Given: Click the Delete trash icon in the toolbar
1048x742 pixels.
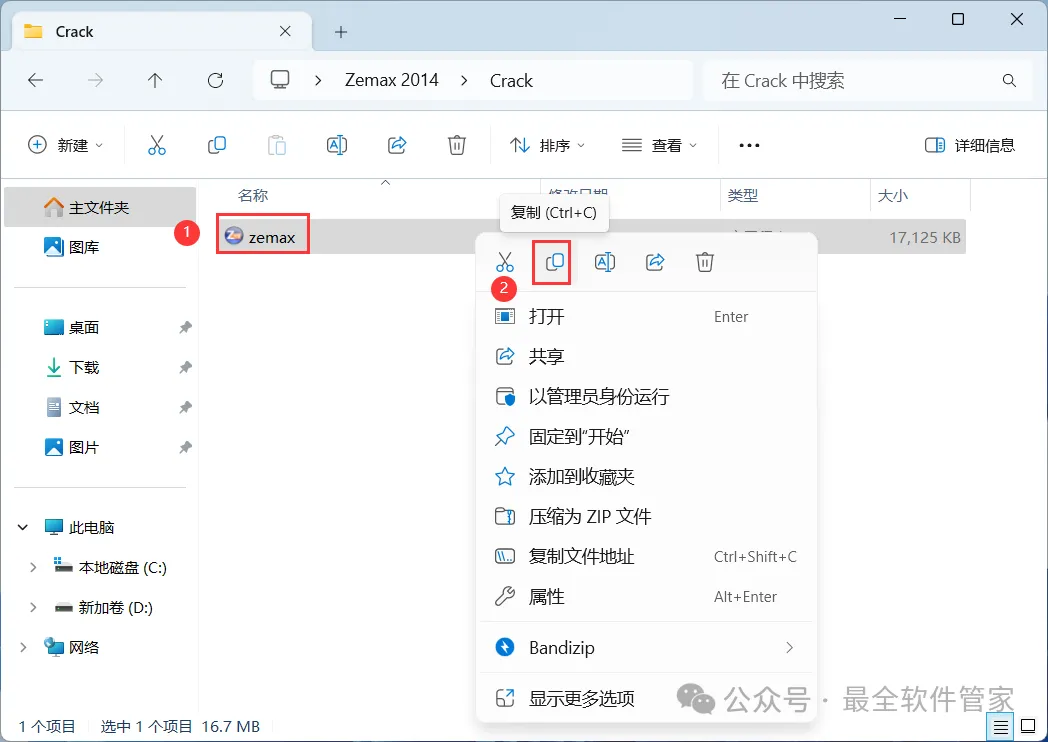Looking at the screenshot, I should 456,145.
